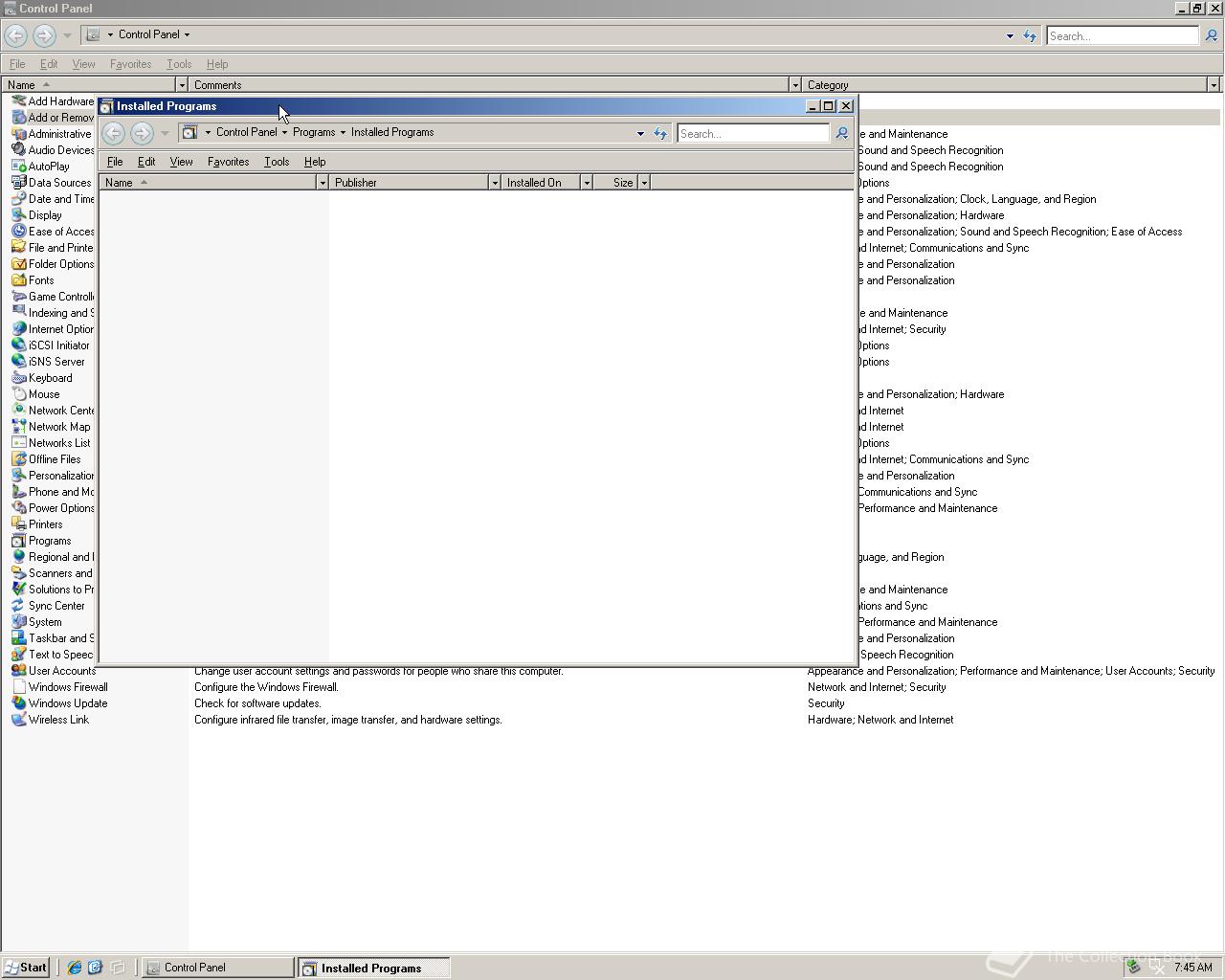
Task: Click the Windows Firewall icon
Action: (18, 687)
